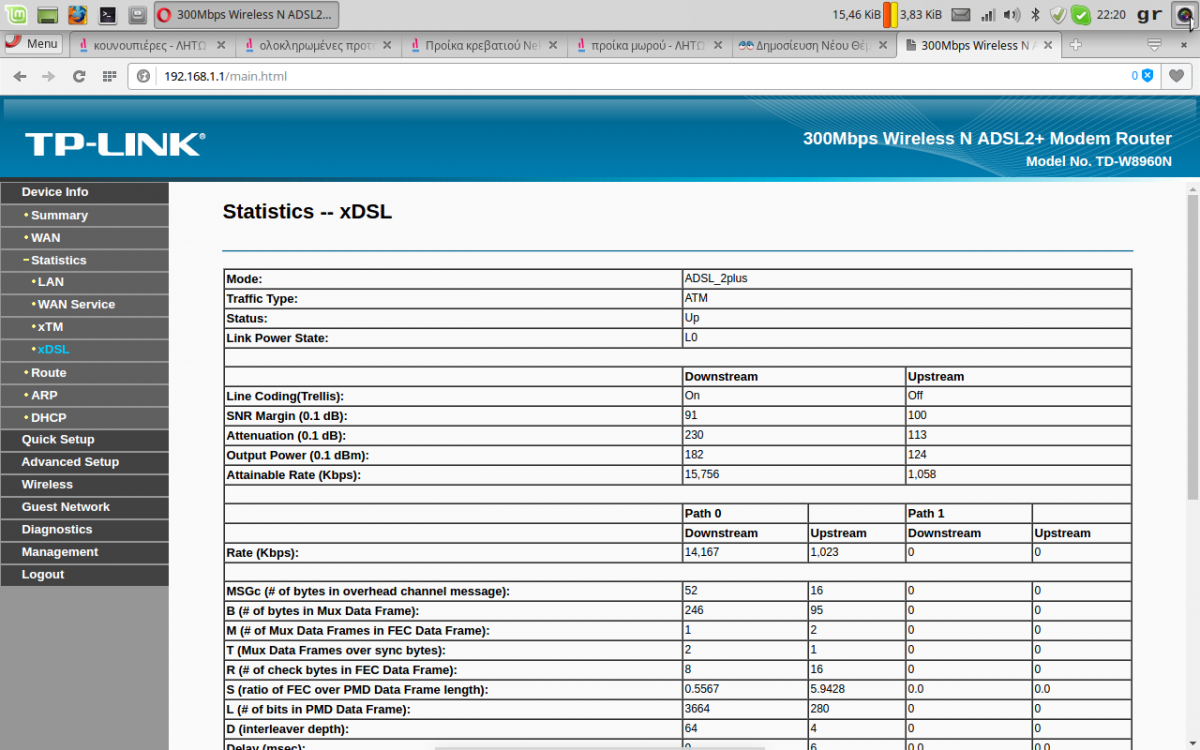Open xTM statistics link

(50, 327)
